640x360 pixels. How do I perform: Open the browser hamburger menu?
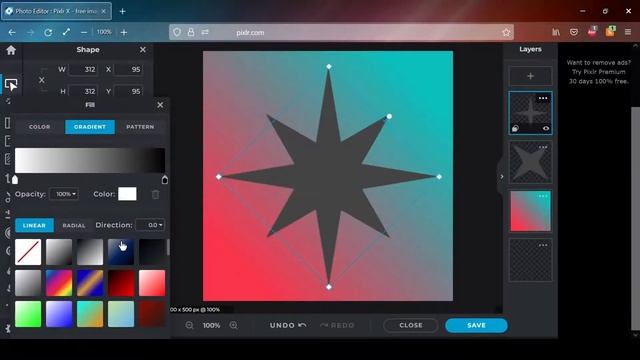628,32
